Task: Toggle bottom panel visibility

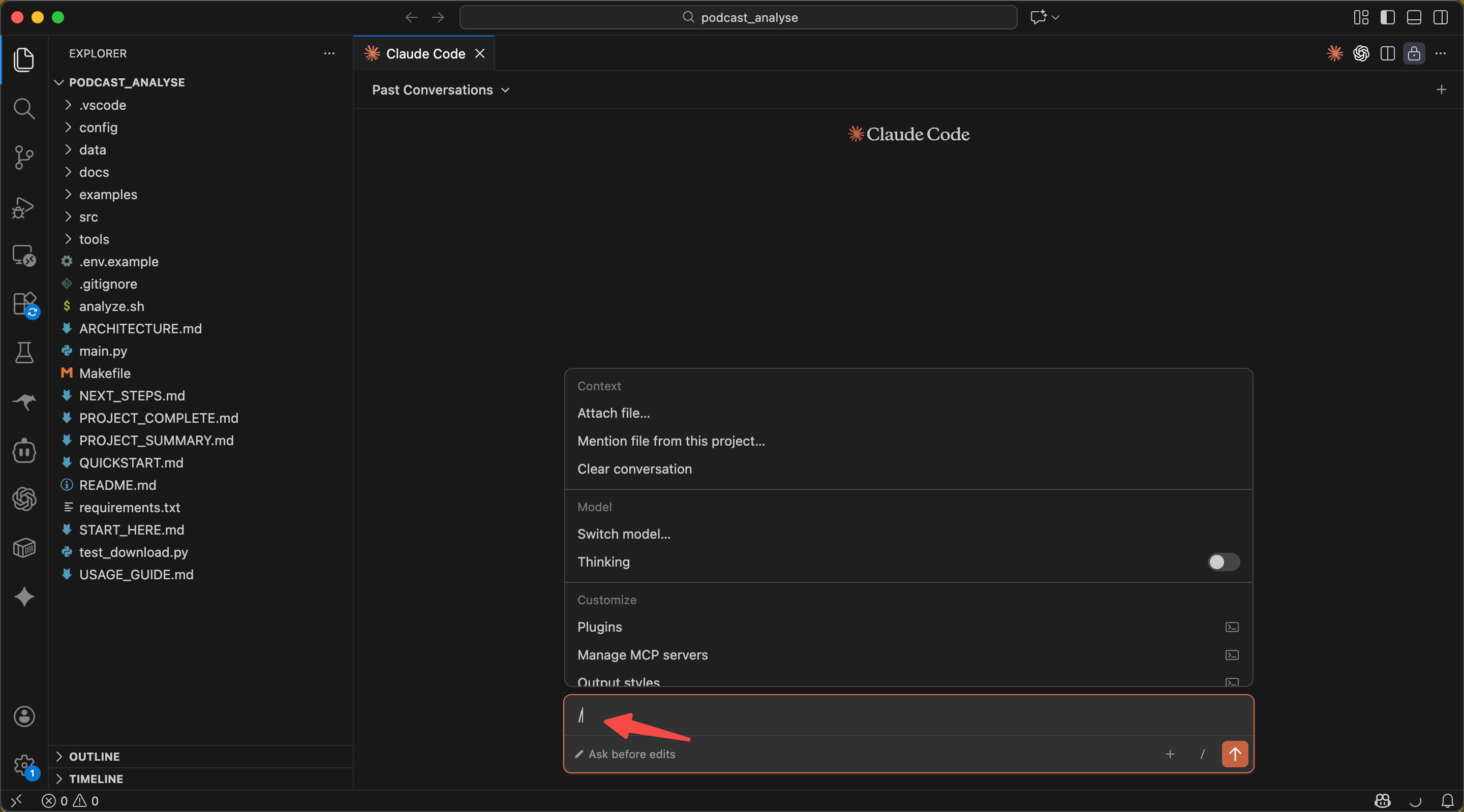Action: [x=1414, y=17]
